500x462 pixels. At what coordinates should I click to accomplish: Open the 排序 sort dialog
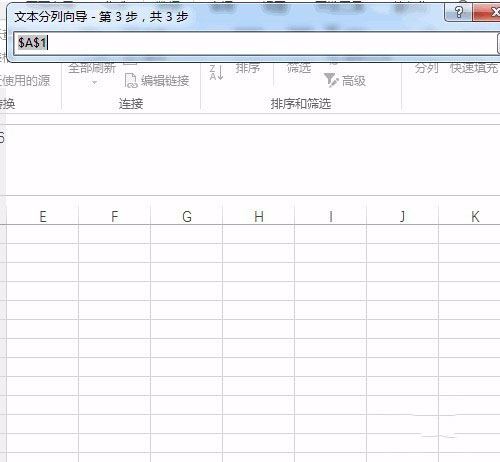(x=248, y=68)
